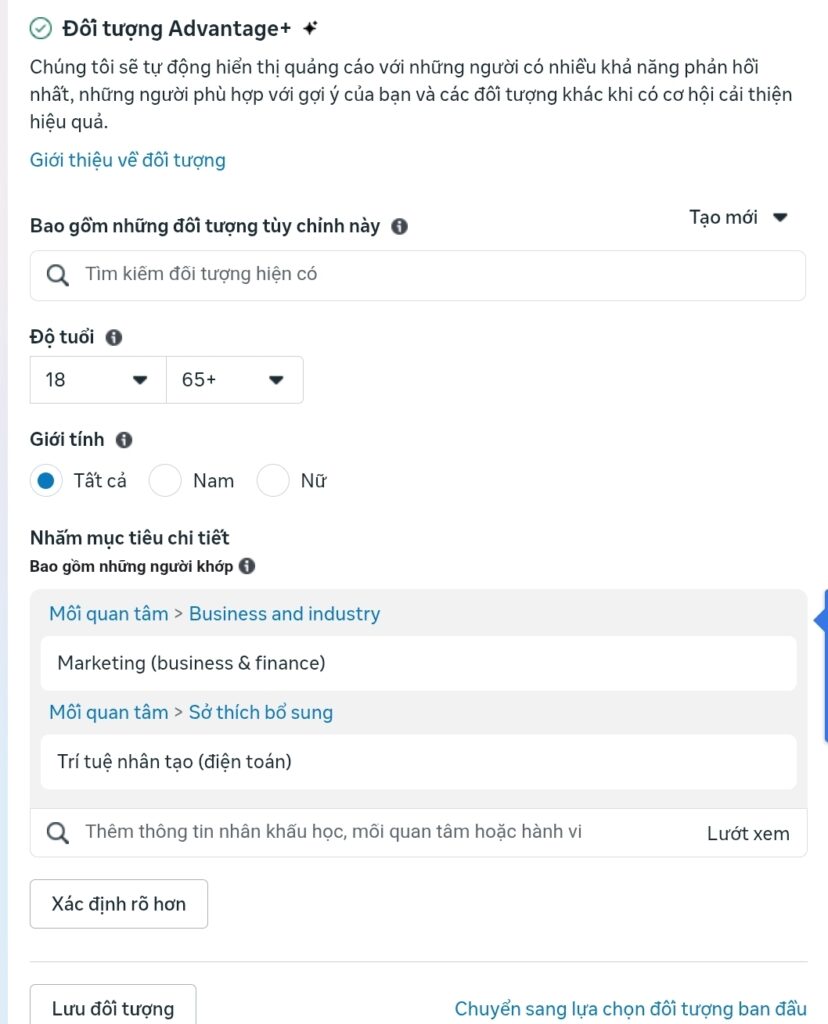Image resolution: width=828 pixels, height=1024 pixels.
Task: Click the info icon beside Độ tuổi
Action: point(114,337)
